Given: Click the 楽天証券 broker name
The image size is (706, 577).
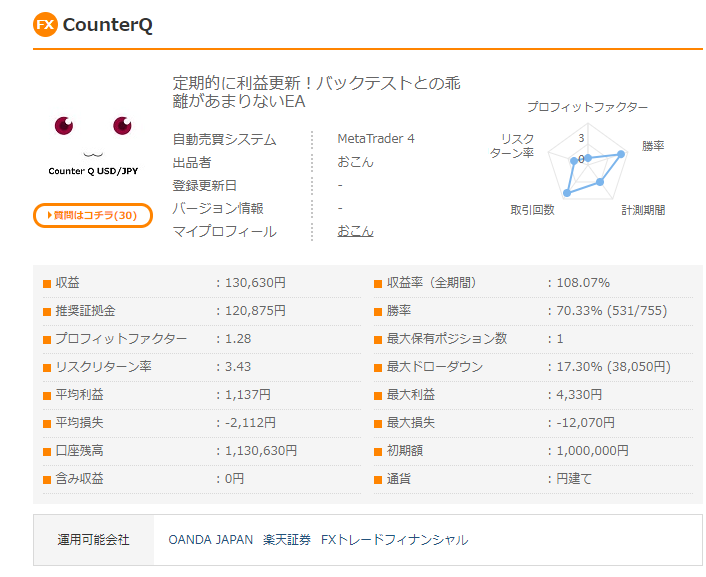Looking at the screenshot, I should pyautogui.click(x=287, y=540).
